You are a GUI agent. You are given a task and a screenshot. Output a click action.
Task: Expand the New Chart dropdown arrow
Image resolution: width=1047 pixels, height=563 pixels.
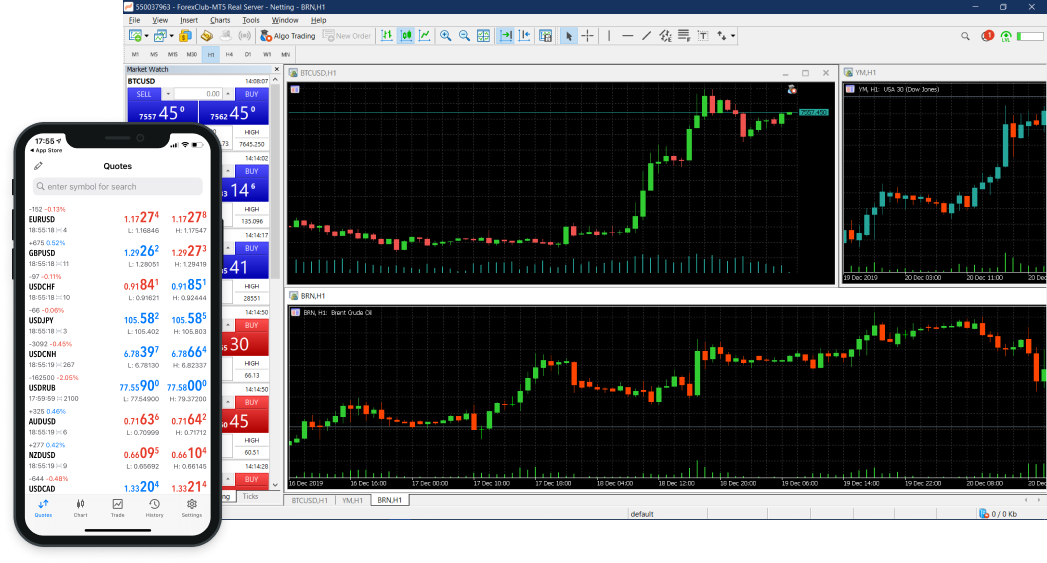click(x=146, y=36)
